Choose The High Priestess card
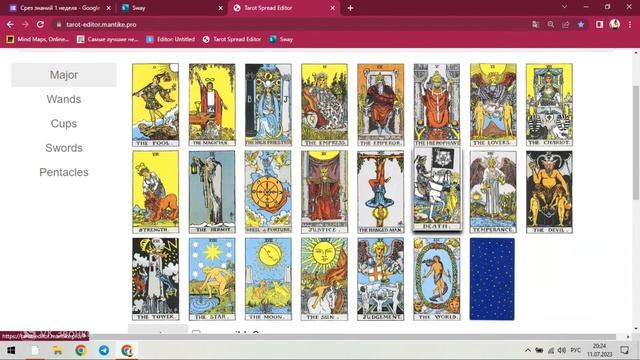 point(268,105)
